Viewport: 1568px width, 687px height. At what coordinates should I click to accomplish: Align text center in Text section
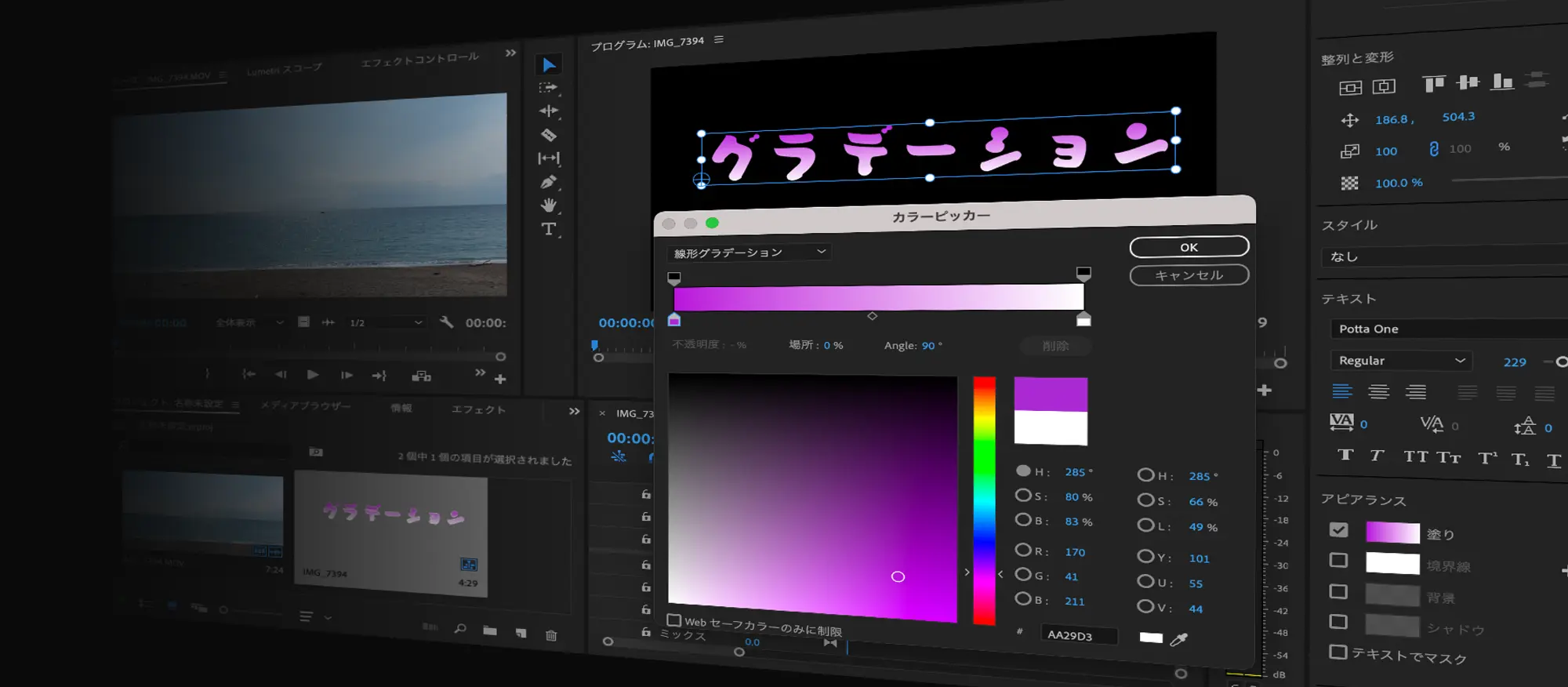pos(1379,391)
